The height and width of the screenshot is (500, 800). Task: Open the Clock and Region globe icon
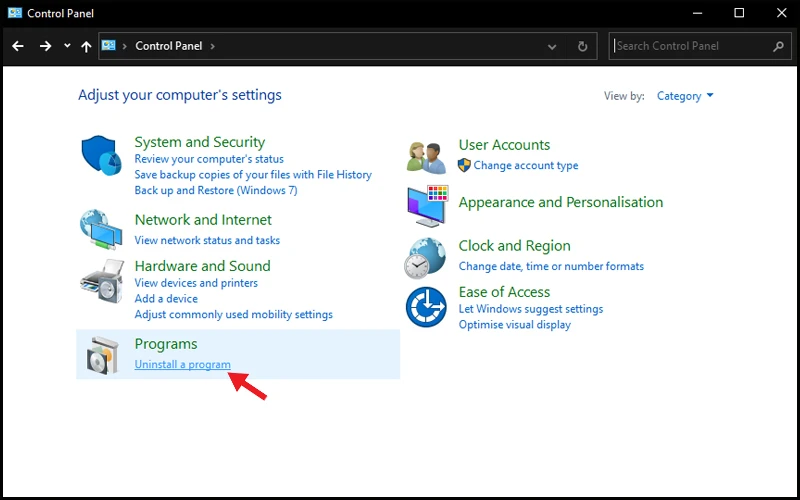426,258
